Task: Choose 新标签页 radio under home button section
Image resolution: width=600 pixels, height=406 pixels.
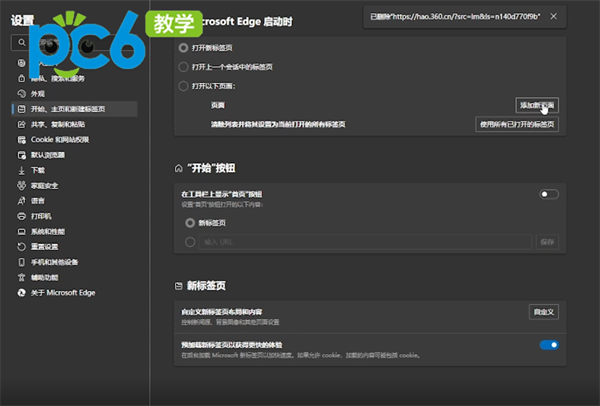Action: (190, 223)
